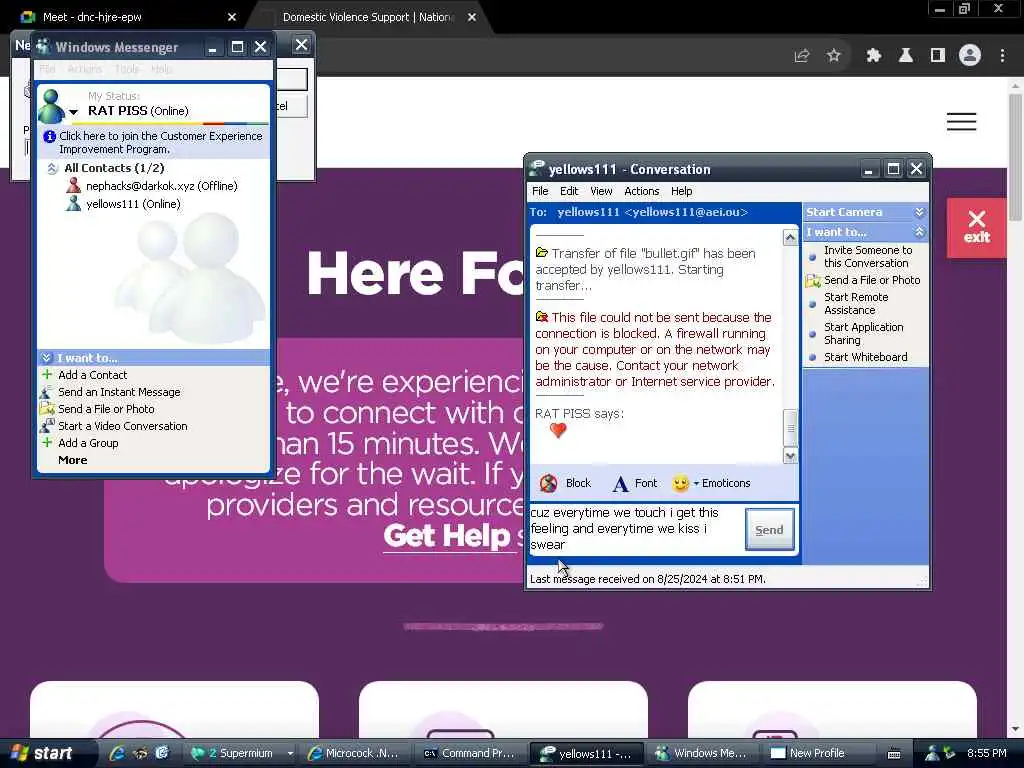1024x768 pixels.
Task: Open the Windows start menu
Action: pos(44,753)
